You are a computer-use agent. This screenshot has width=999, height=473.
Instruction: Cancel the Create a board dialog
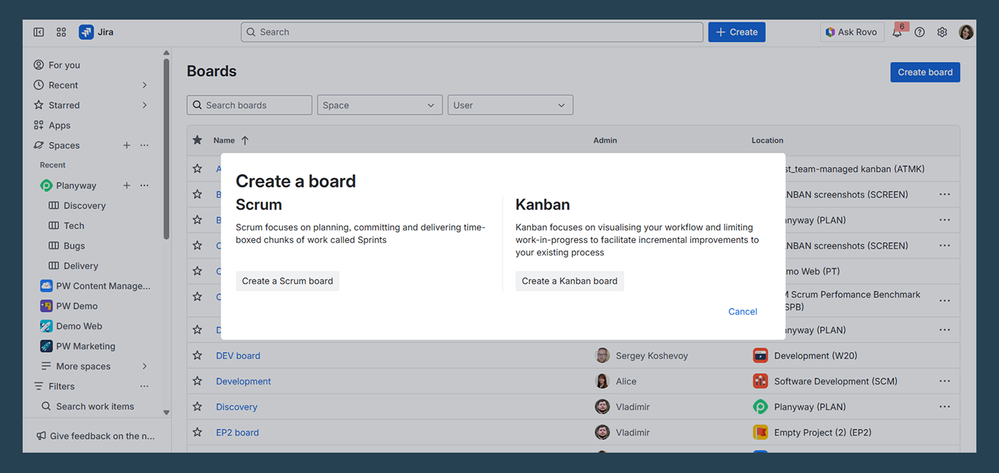[x=743, y=312]
